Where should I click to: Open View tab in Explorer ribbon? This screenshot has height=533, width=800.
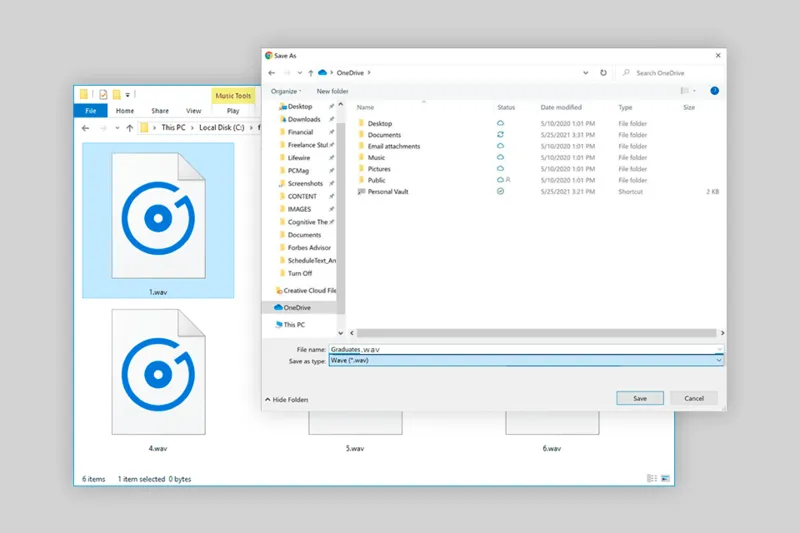pos(193,111)
